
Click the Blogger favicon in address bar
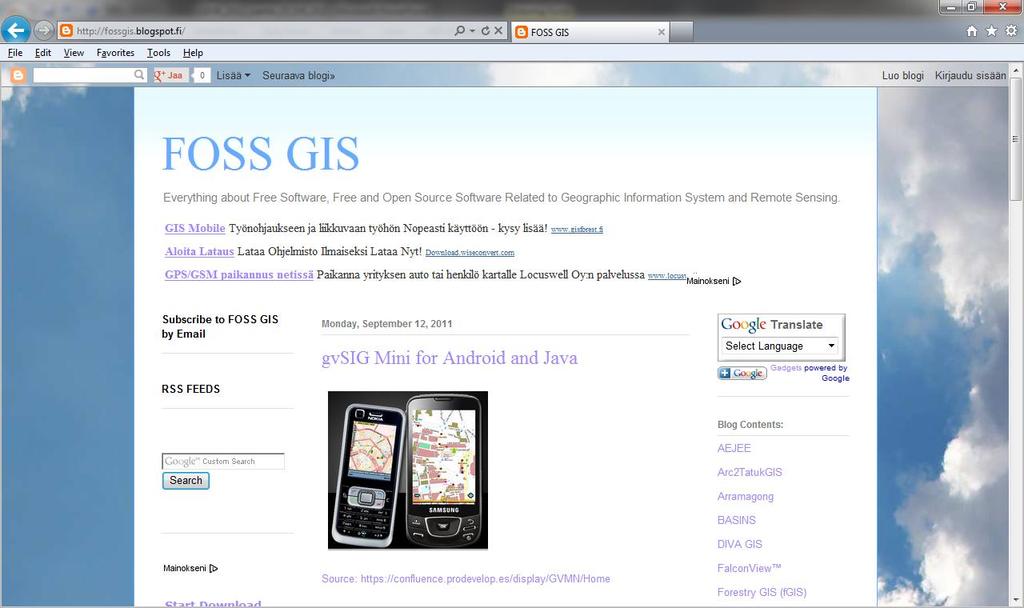coord(66,31)
